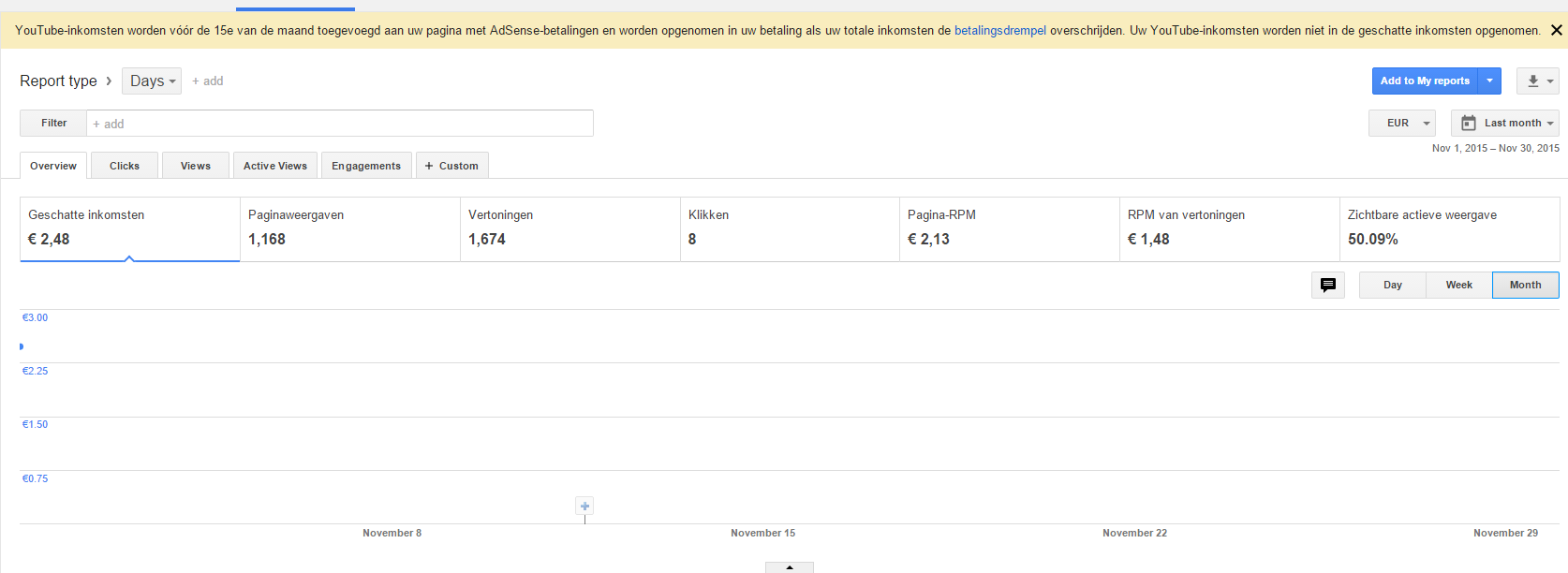Click the November 22 axis label

[x=1135, y=533]
